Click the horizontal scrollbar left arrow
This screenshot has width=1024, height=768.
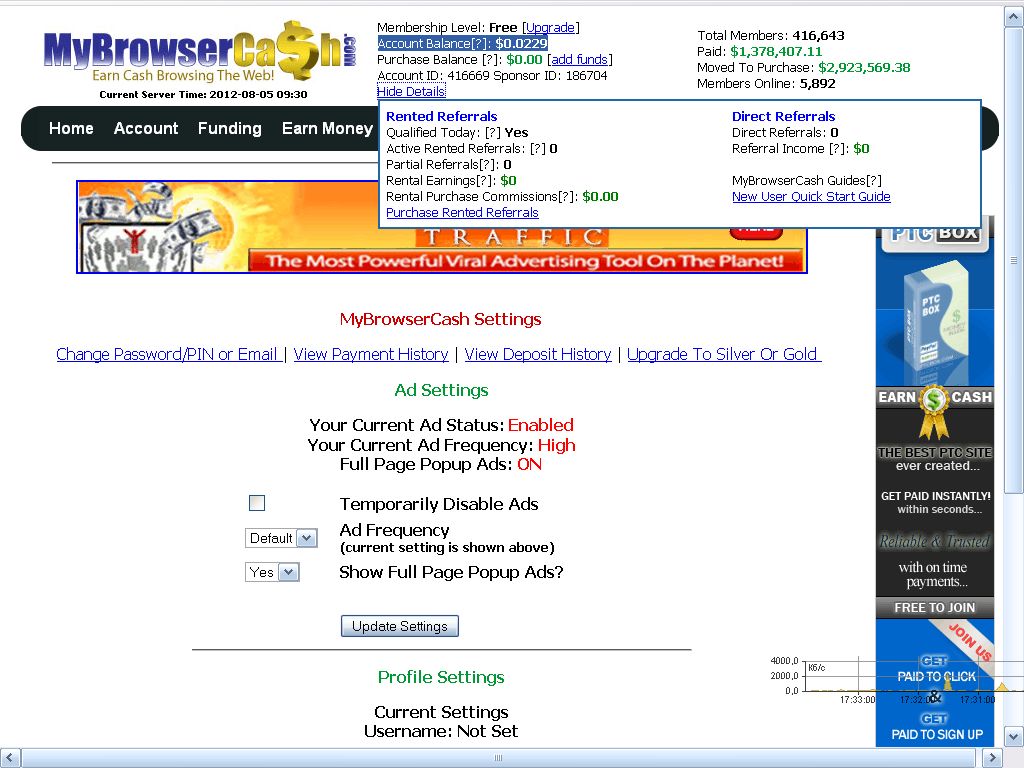[x=10, y=758]
